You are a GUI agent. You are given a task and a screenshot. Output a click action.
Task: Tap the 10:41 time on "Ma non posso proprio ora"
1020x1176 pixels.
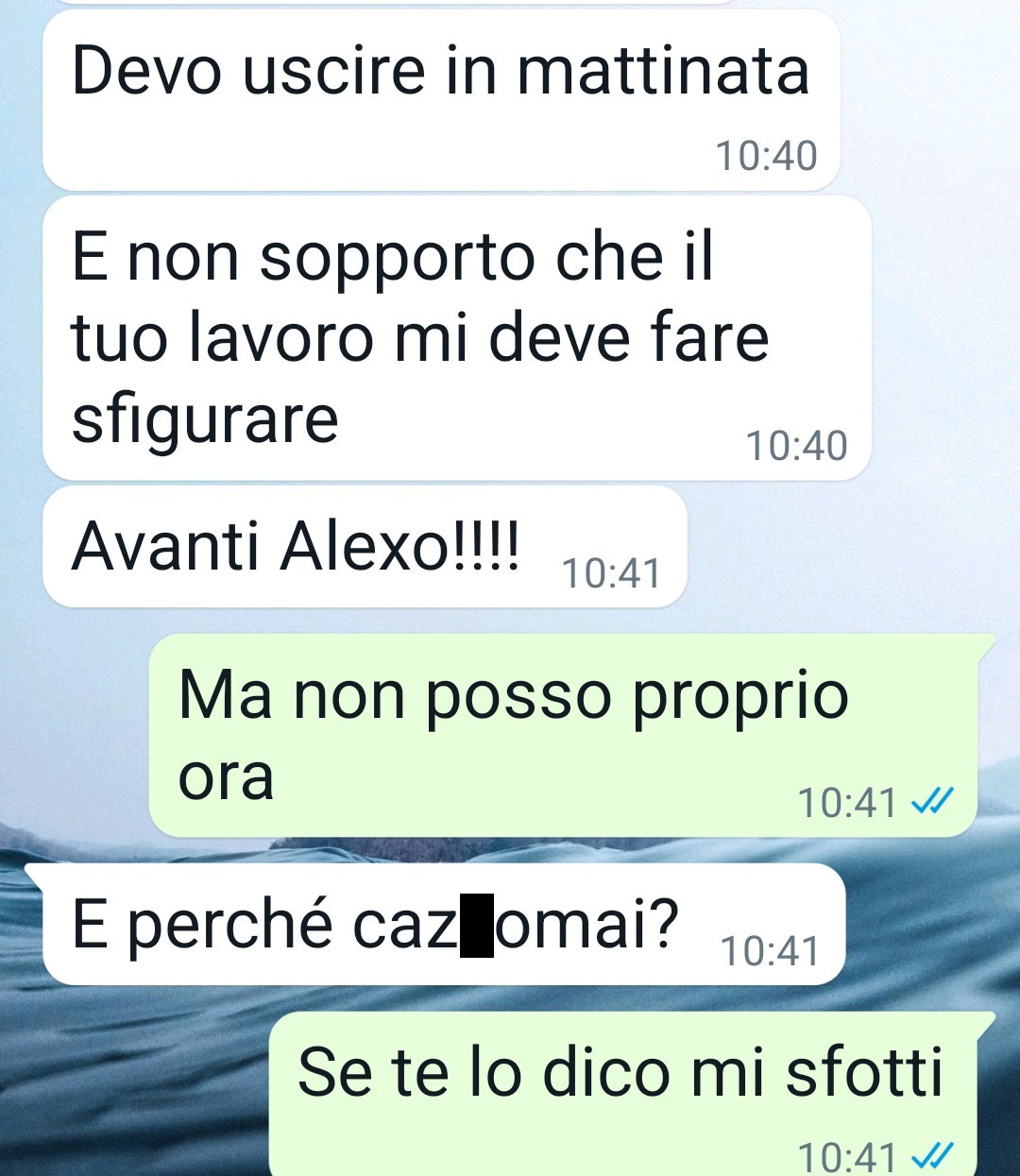(x=847, y=803)
